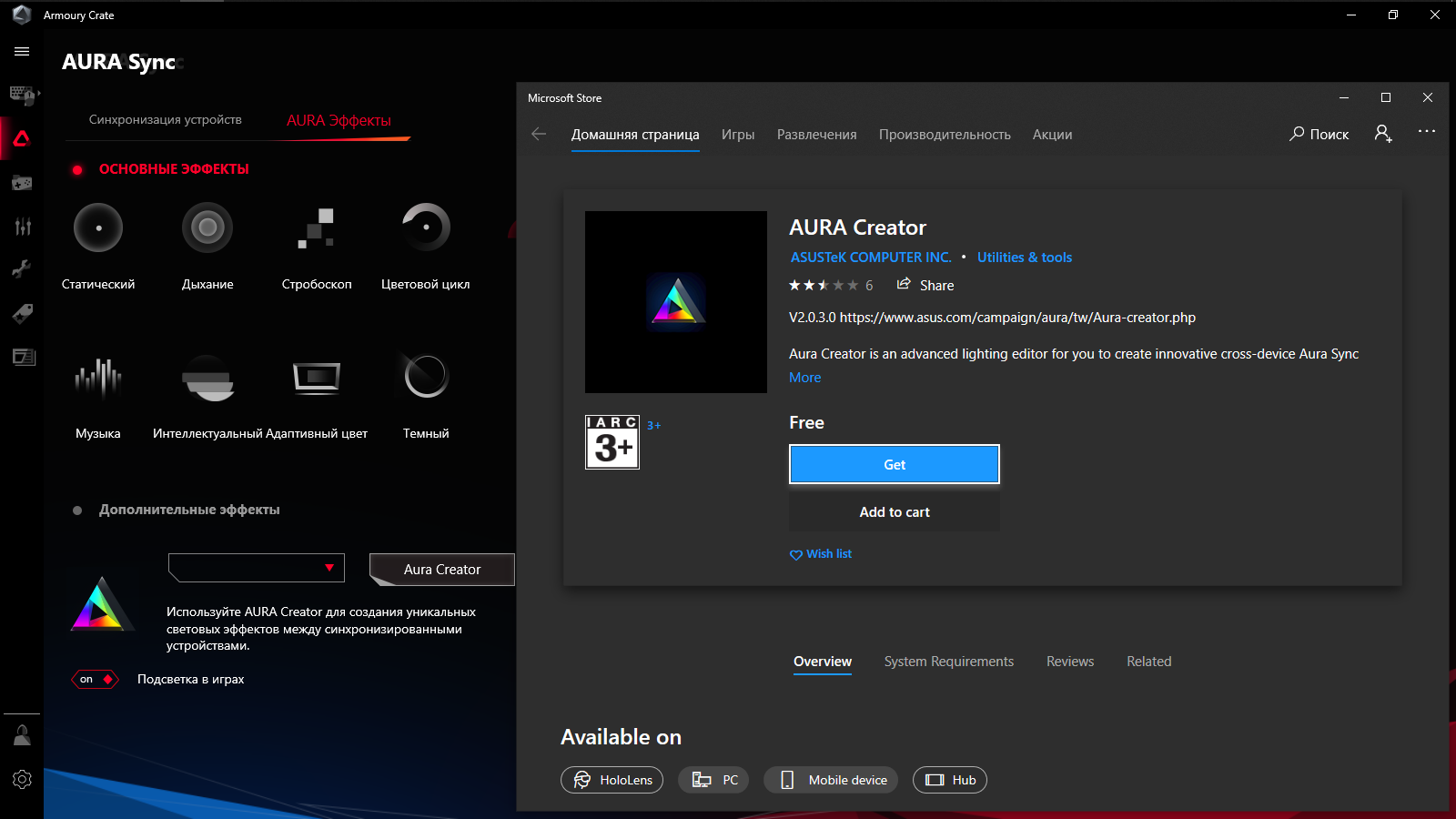Open the user profile icon in Armoury Crate sidebar
This screenshot has width=1456, height=819.
coord(22,735)
